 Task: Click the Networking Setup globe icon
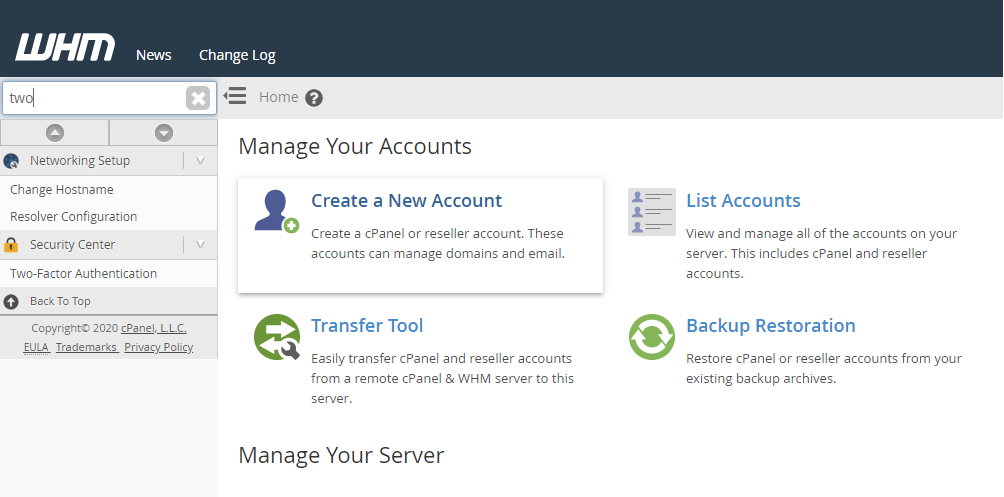click(11, 161)
